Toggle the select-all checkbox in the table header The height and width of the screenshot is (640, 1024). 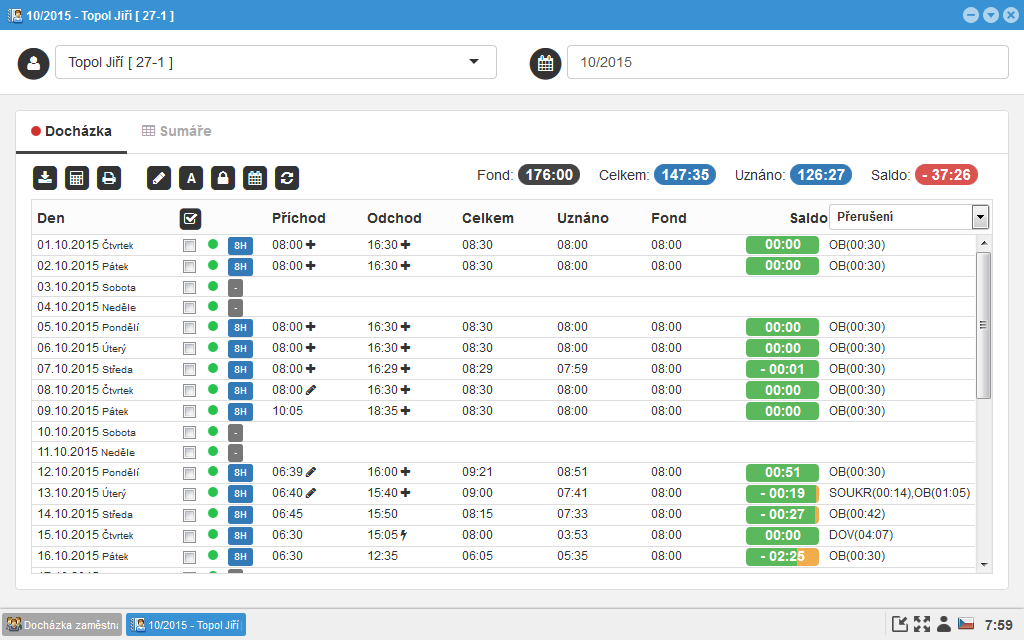coord(190,218)
